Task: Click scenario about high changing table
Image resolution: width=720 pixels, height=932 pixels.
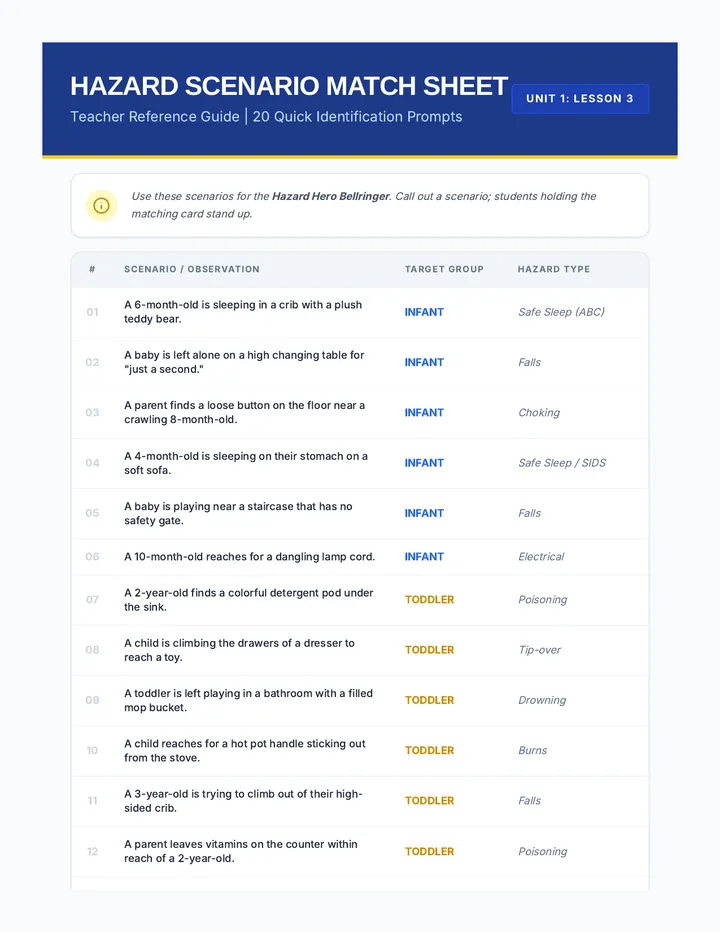Action: [x=244, y=362]
